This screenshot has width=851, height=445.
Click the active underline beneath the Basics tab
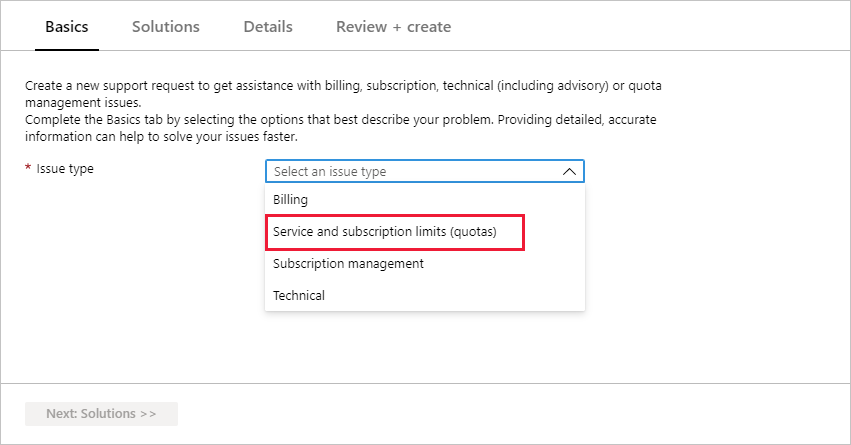coord(67,49)
